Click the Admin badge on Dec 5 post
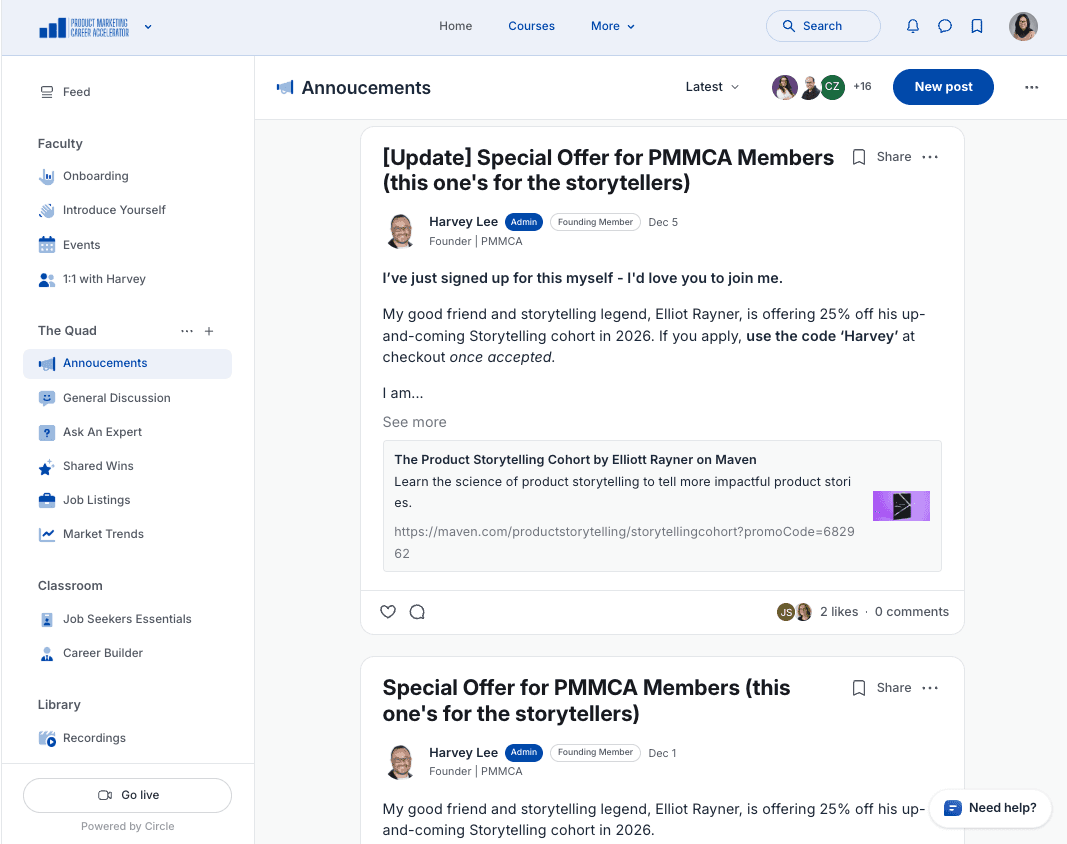The height and width of the screenshot is (844, 1067). pos(523,222)
